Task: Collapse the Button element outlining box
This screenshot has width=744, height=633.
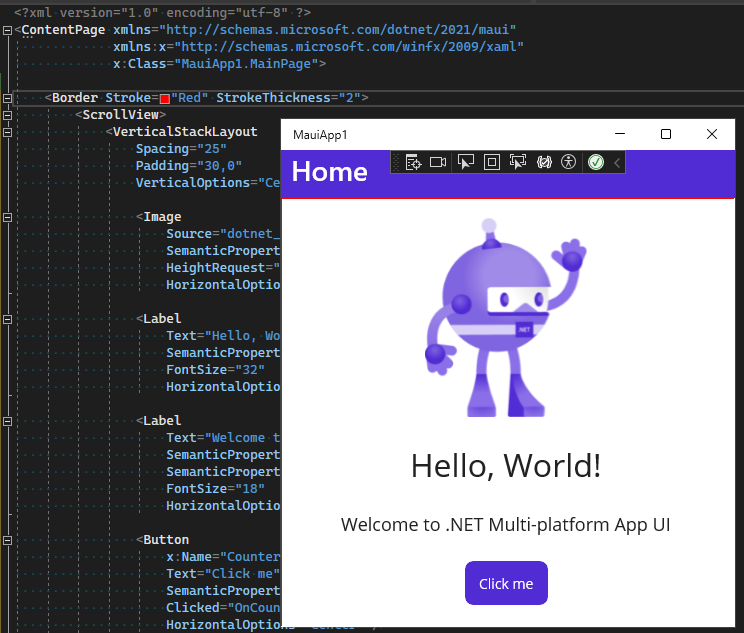Action: pos(7,540)
